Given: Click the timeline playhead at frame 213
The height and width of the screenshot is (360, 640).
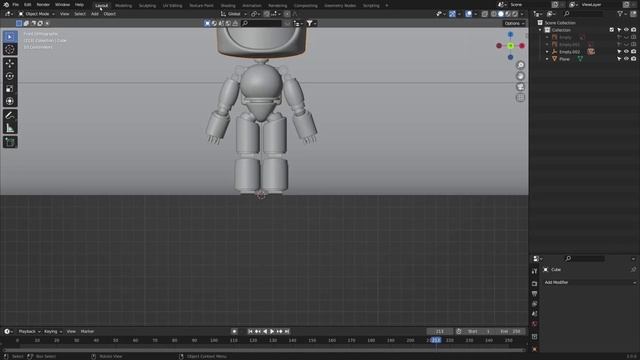Looking at the screenshot, I should point(436,340).
